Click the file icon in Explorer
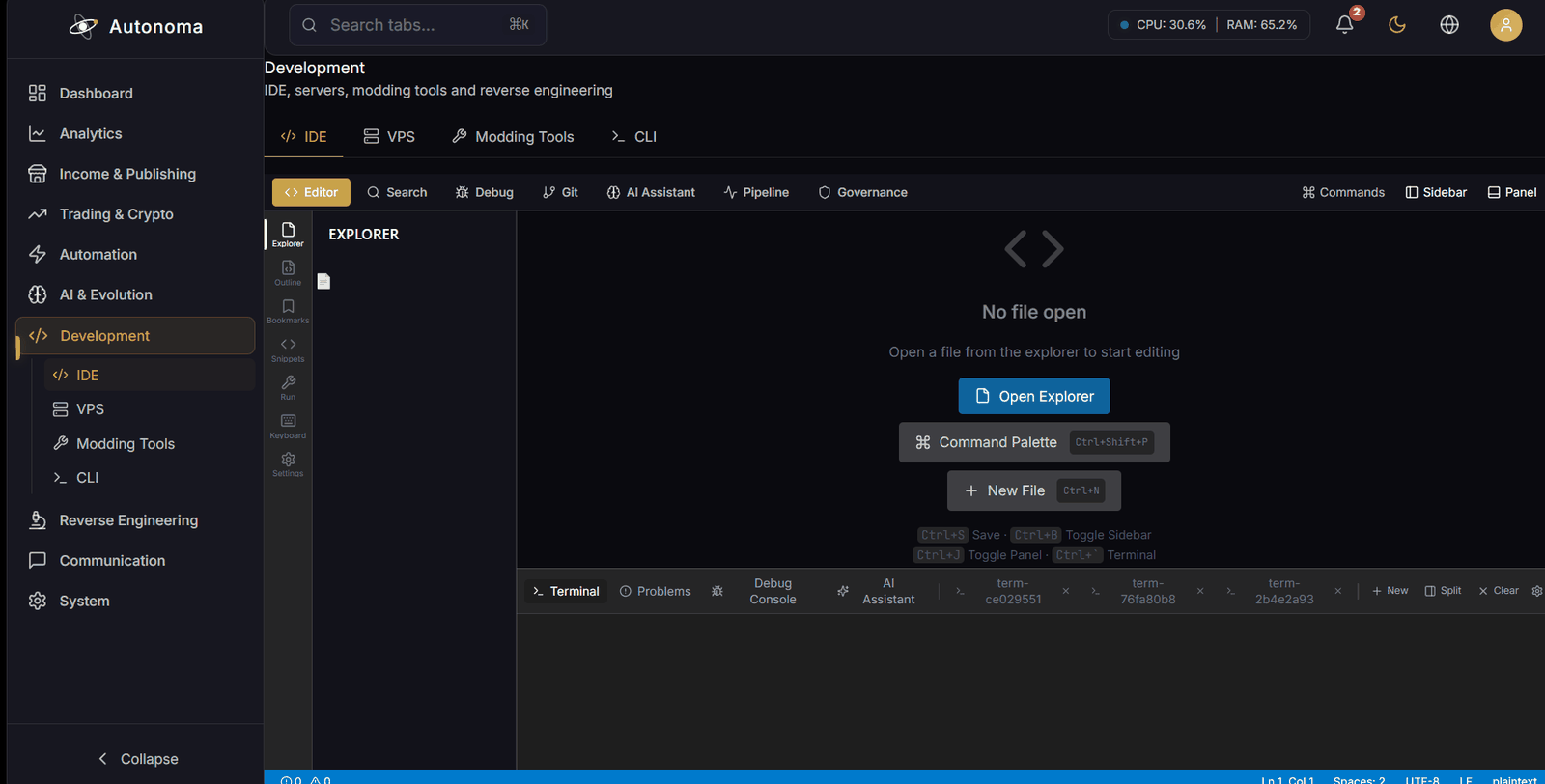Screen dimensions: 1545x784 (x=323, y=281)
